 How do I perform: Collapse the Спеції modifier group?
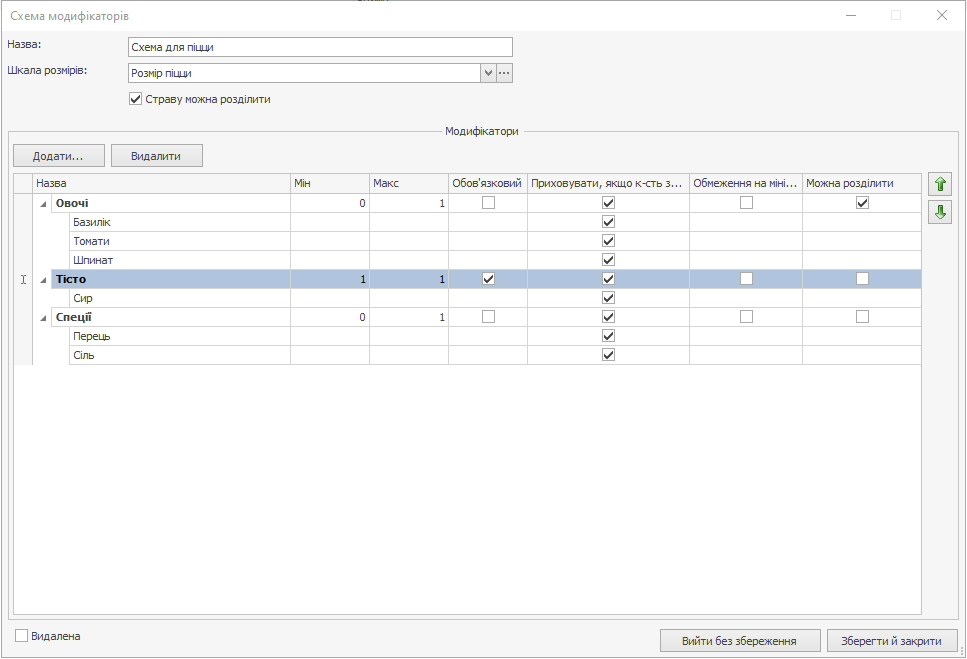(43, 318)
